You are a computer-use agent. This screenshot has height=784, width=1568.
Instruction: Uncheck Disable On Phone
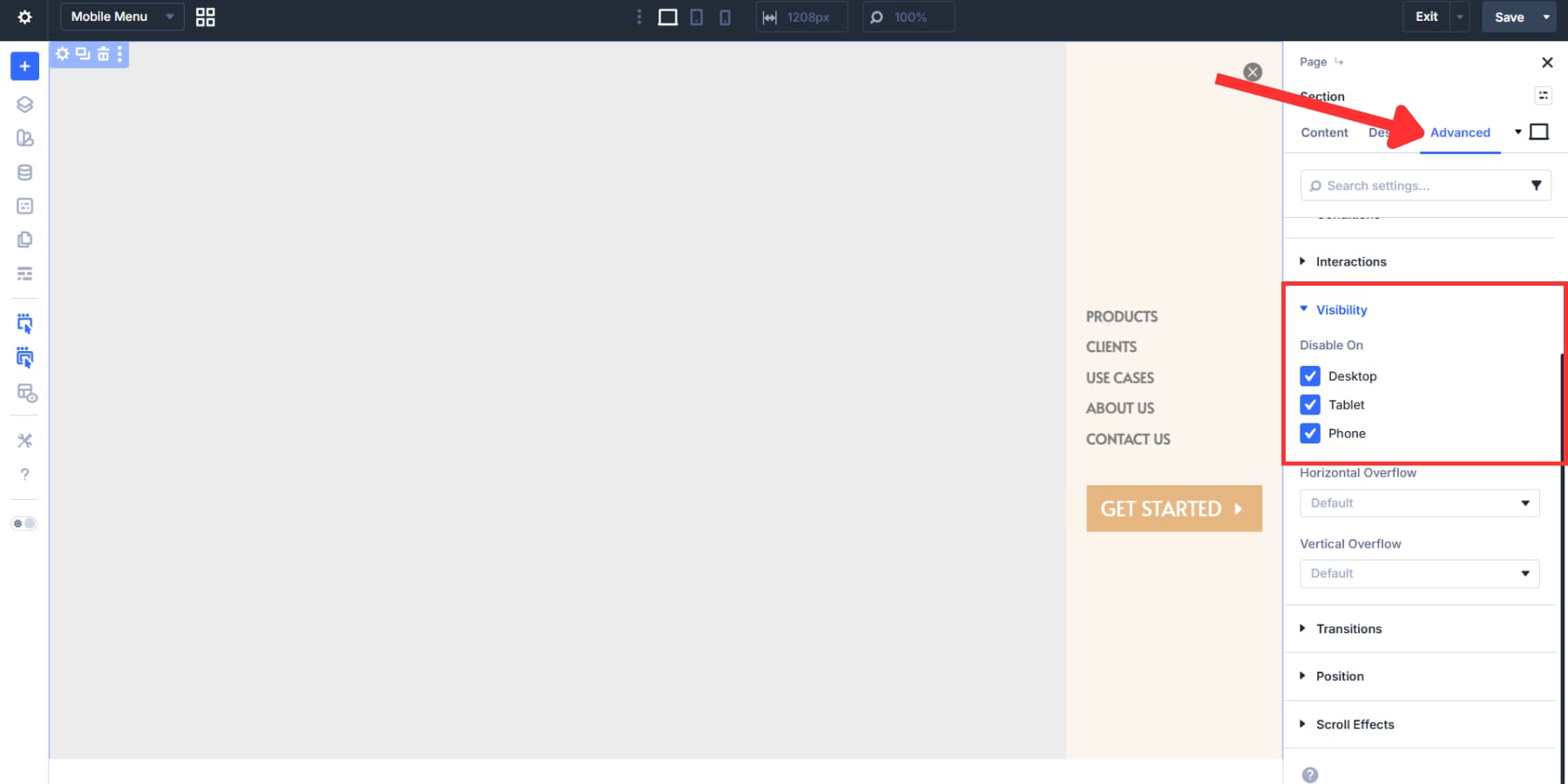[1310, 433]
